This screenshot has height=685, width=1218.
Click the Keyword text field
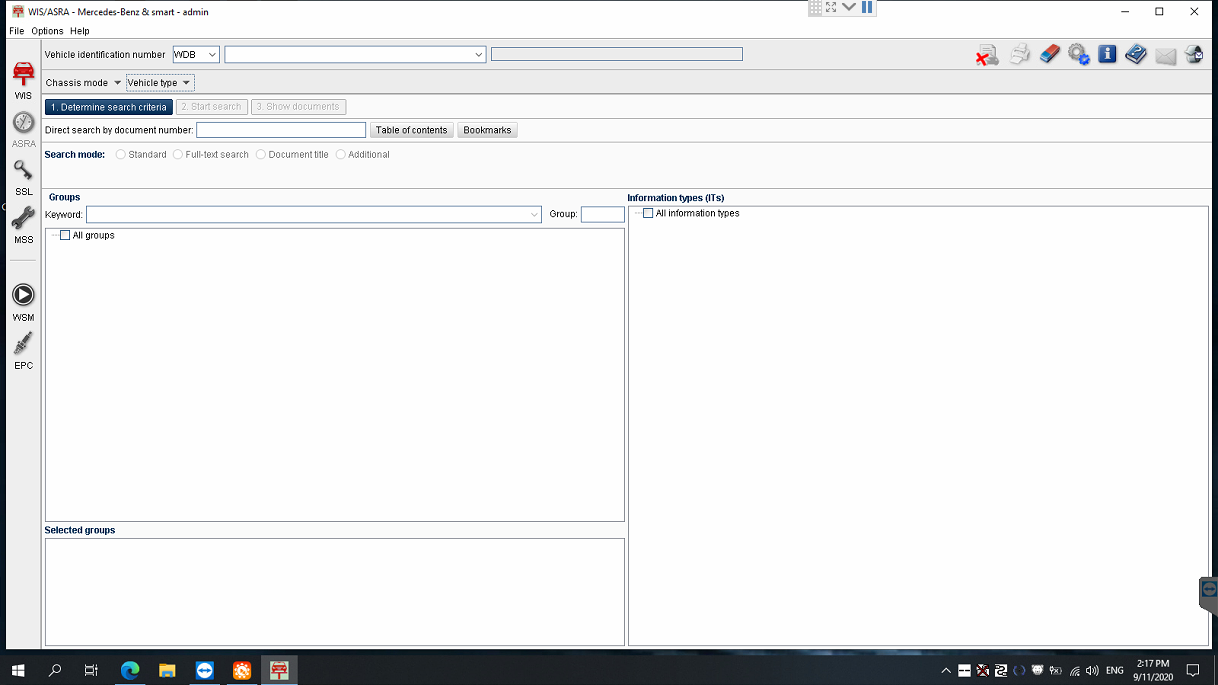tap(307, 214)
